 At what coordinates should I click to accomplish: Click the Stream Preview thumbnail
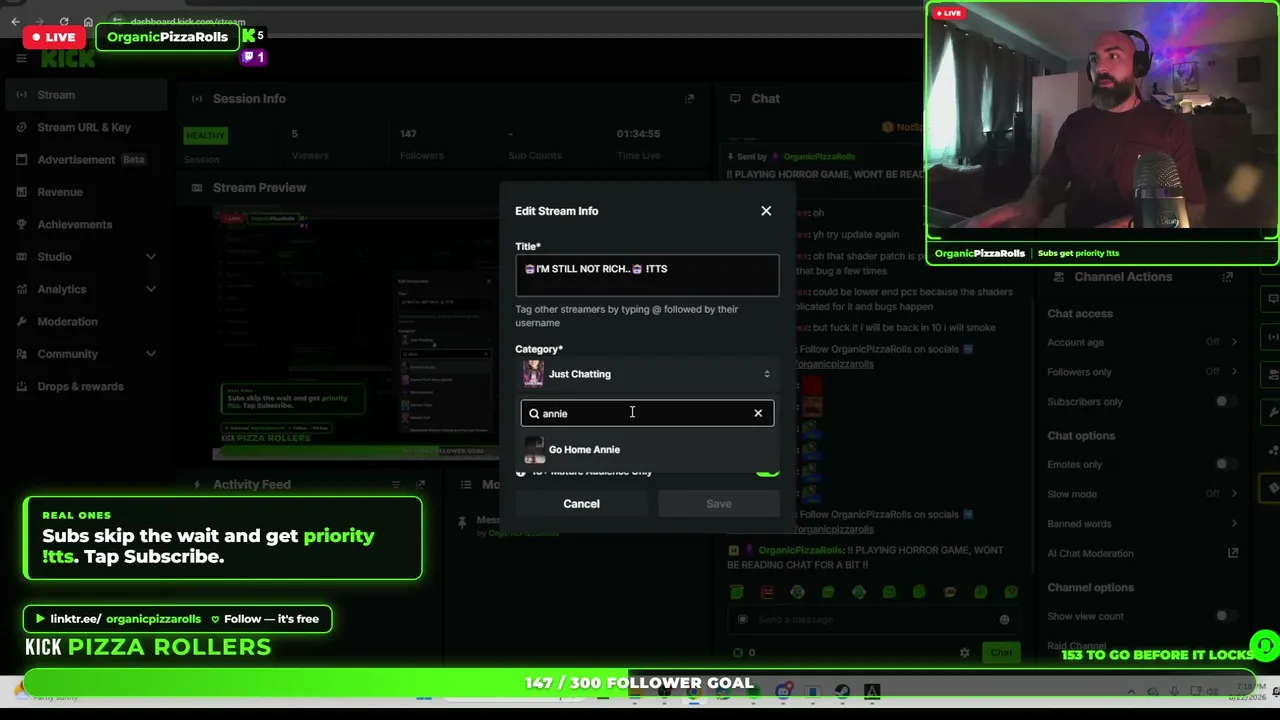pos(356,334)
